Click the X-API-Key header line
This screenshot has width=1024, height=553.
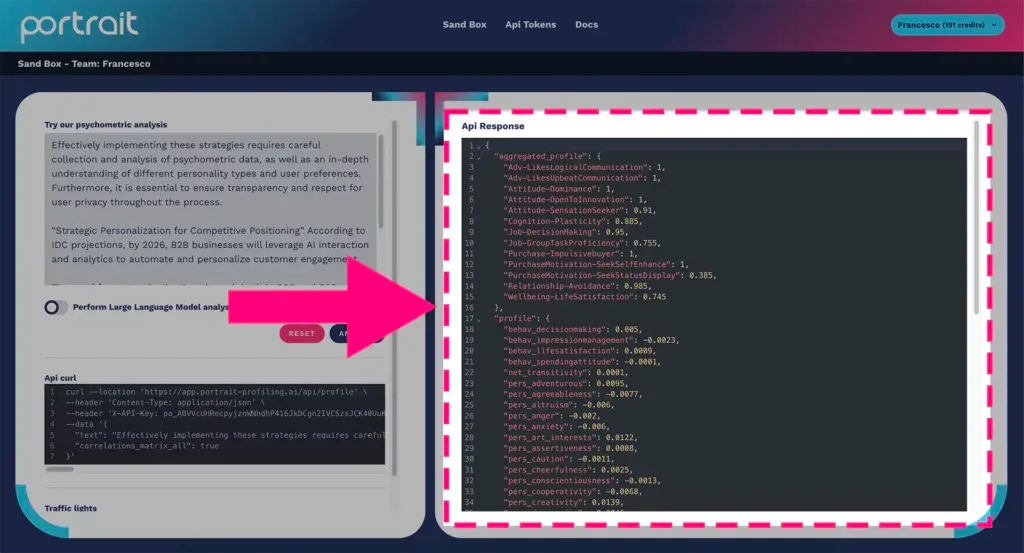[225, 414]
